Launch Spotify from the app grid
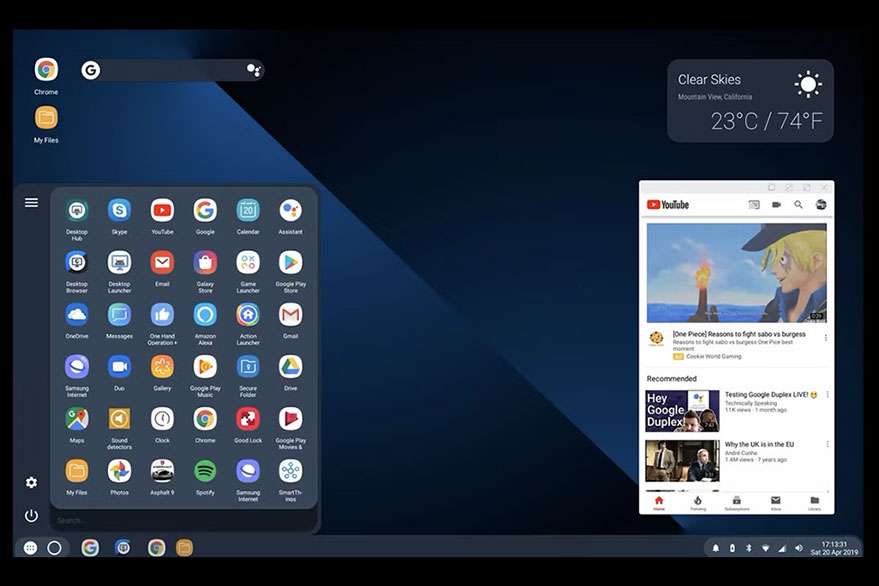Image resolution: width=879 pixels, height=586 pixels. [205, 471]
